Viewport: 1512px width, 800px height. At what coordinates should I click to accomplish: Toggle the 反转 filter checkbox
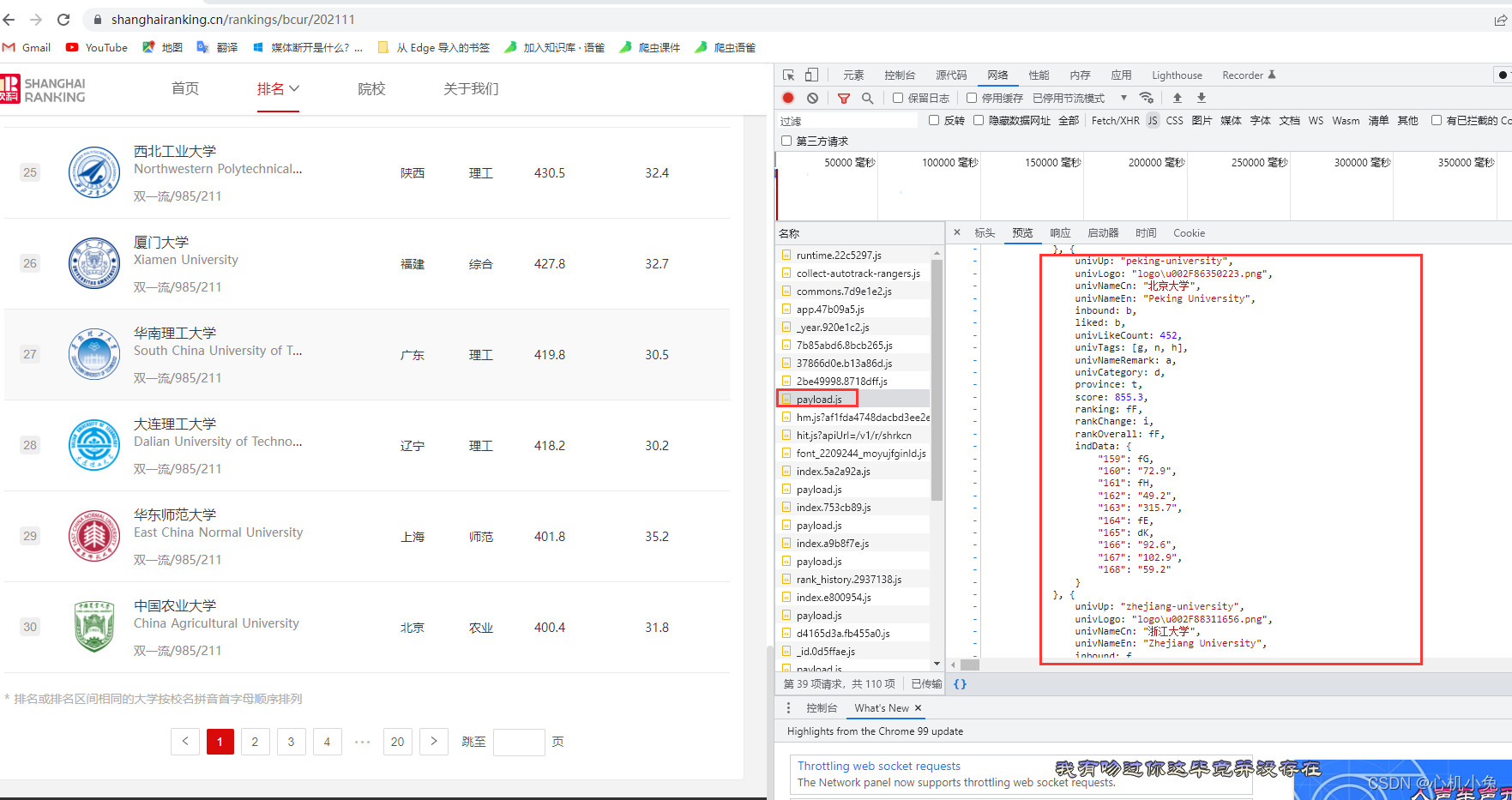(934, 120)
